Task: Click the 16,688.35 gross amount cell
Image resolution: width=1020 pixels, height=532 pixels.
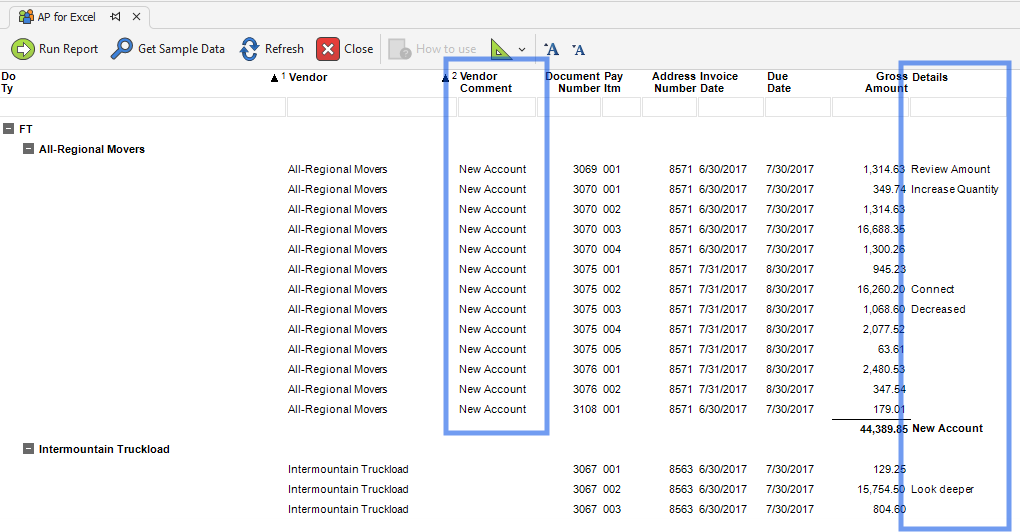Action: 881,230
